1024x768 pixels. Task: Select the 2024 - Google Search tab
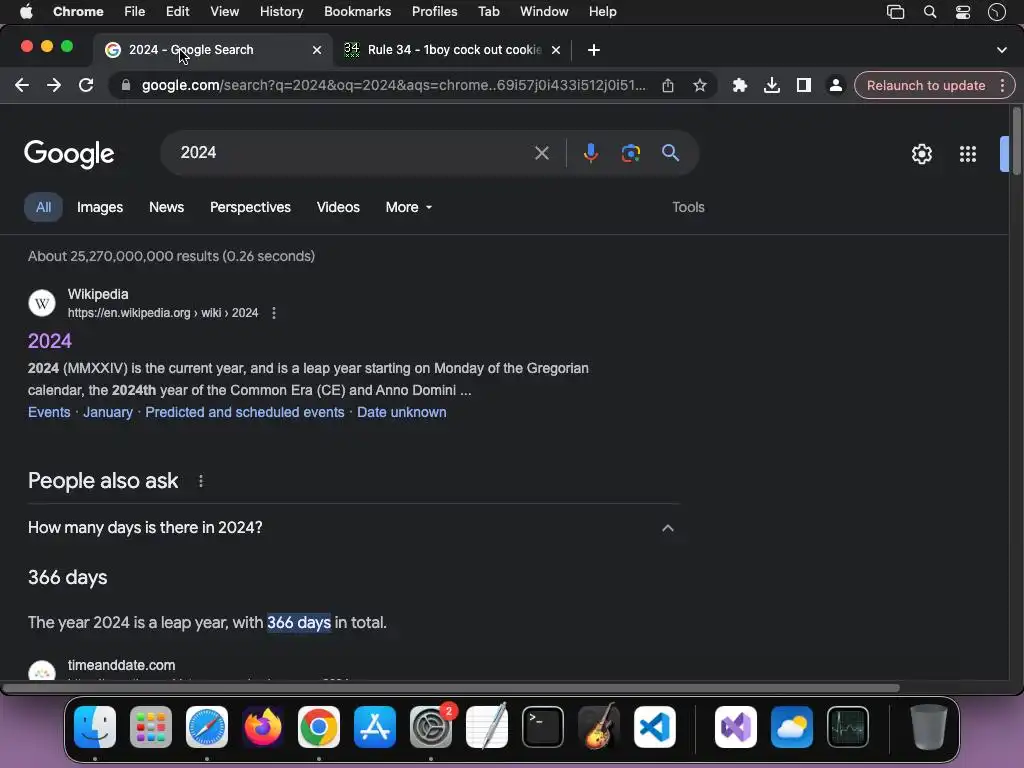[x=212, y=50]
